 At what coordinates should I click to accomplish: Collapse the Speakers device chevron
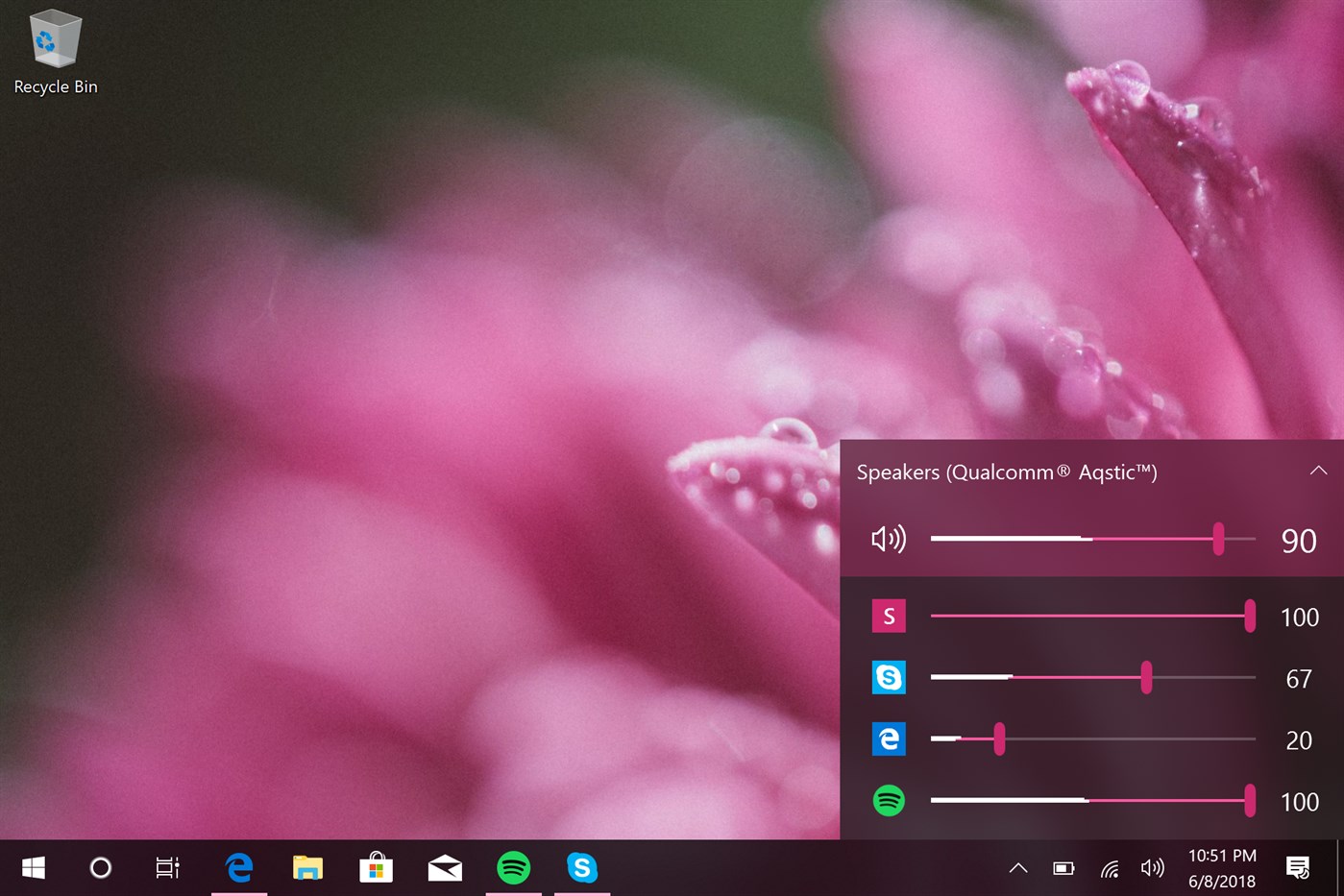1318,471
